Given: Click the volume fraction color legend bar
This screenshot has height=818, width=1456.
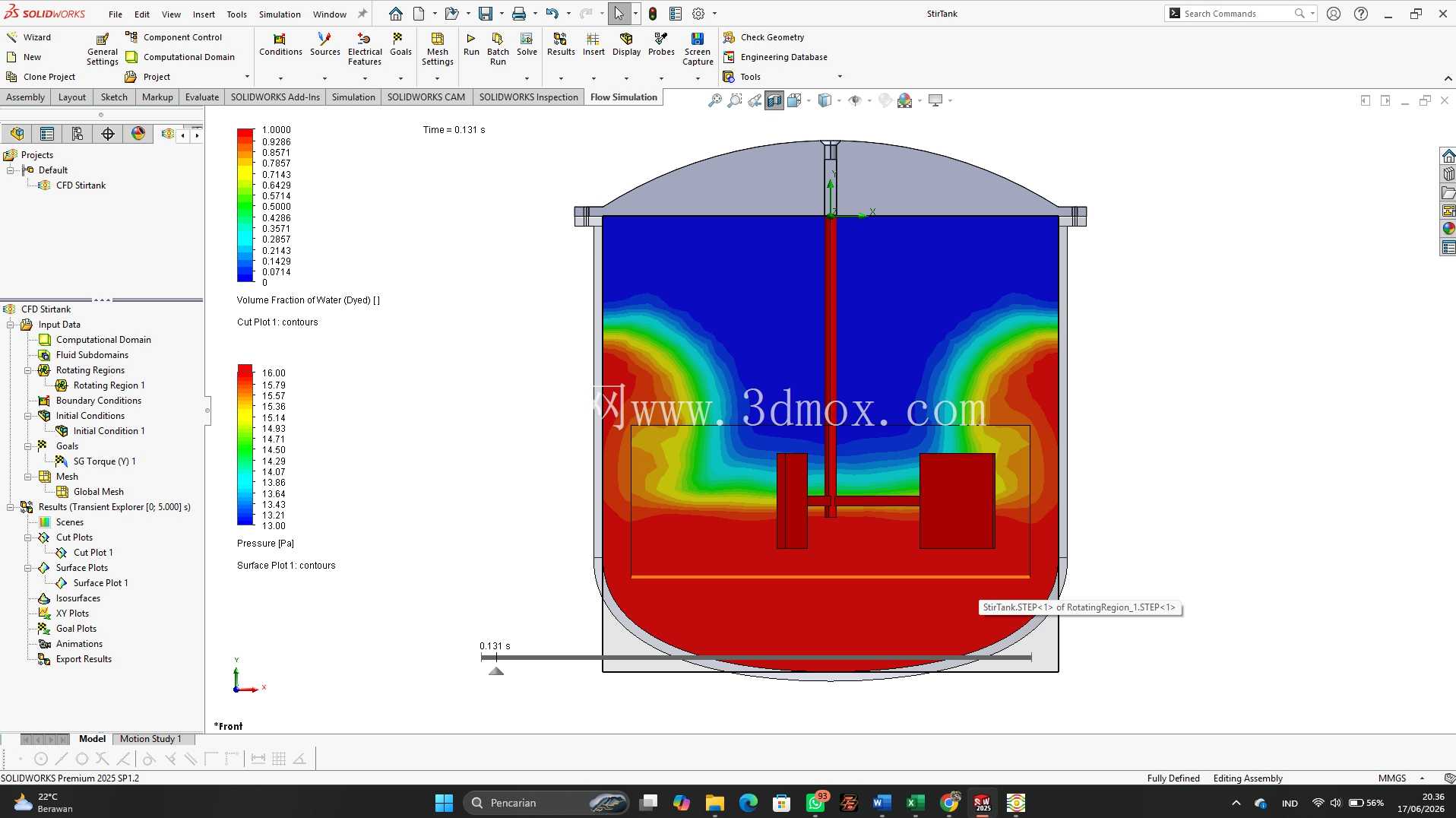Looking at the screenshot, I should [245, 205].
